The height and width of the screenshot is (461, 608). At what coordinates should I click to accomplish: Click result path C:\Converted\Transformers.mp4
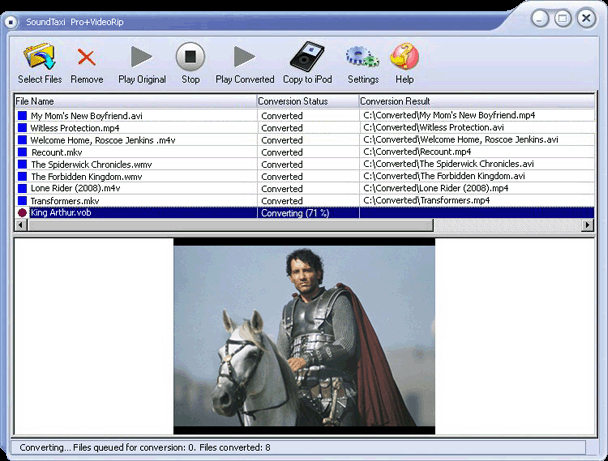[427, 200]
